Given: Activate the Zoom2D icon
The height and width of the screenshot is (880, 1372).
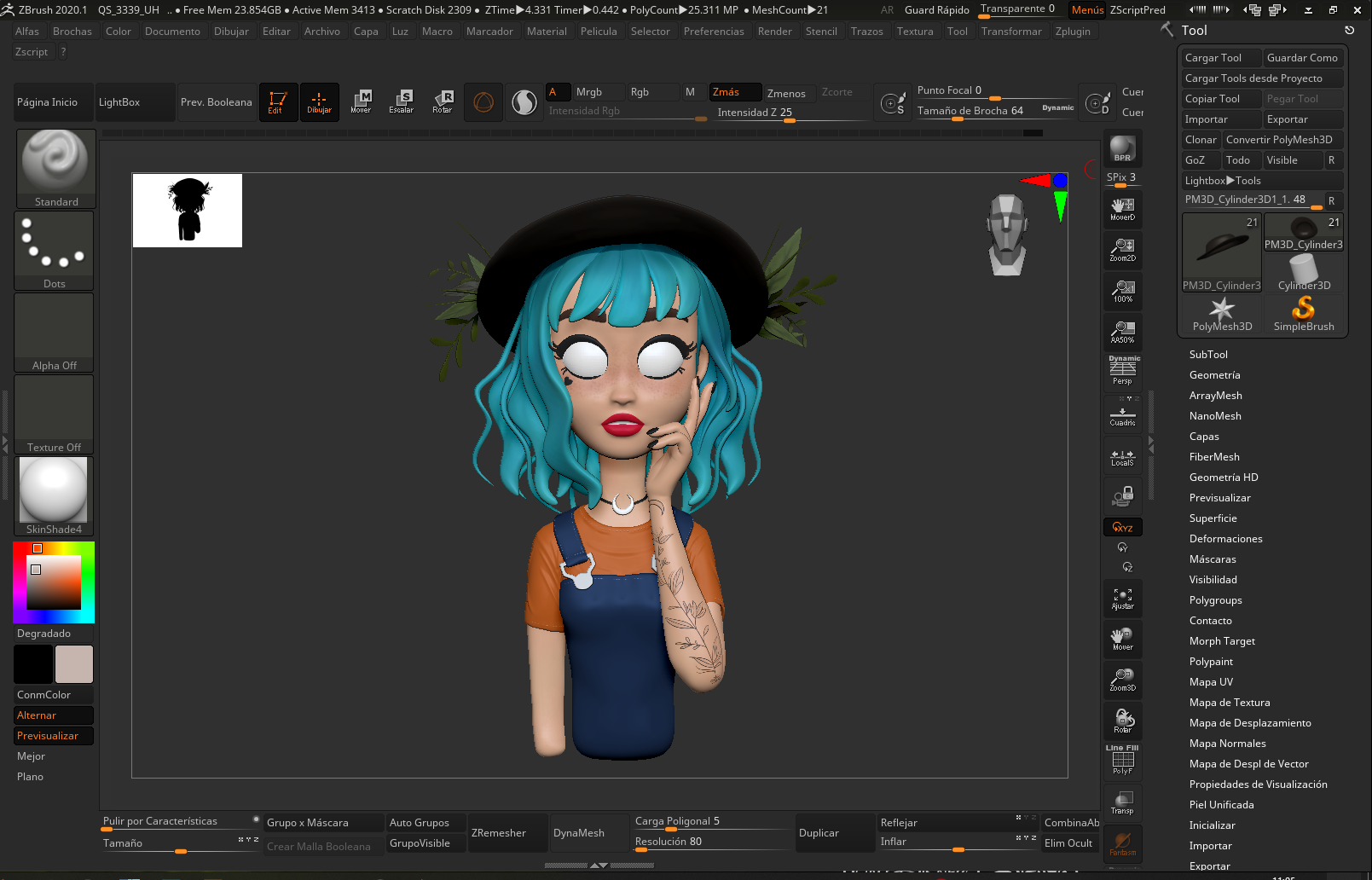Looking at the screenshot, I should (x=1122, y=248).
